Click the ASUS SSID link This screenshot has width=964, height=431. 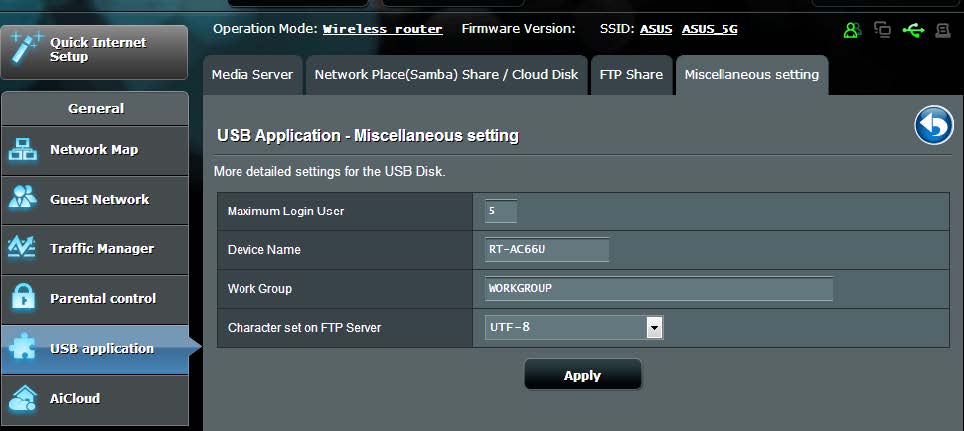tap(656, 29)
